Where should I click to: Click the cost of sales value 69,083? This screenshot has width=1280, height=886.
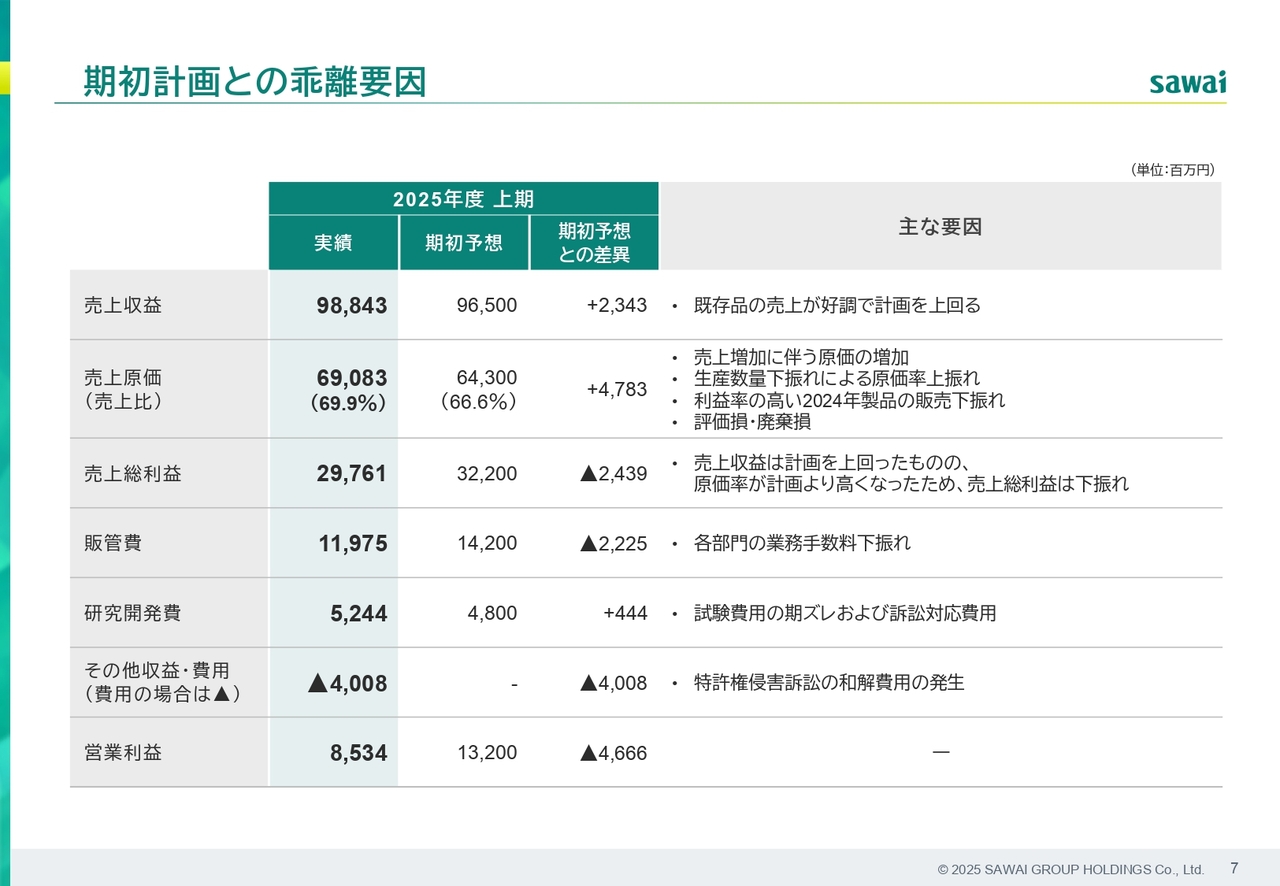click(351, 379)
